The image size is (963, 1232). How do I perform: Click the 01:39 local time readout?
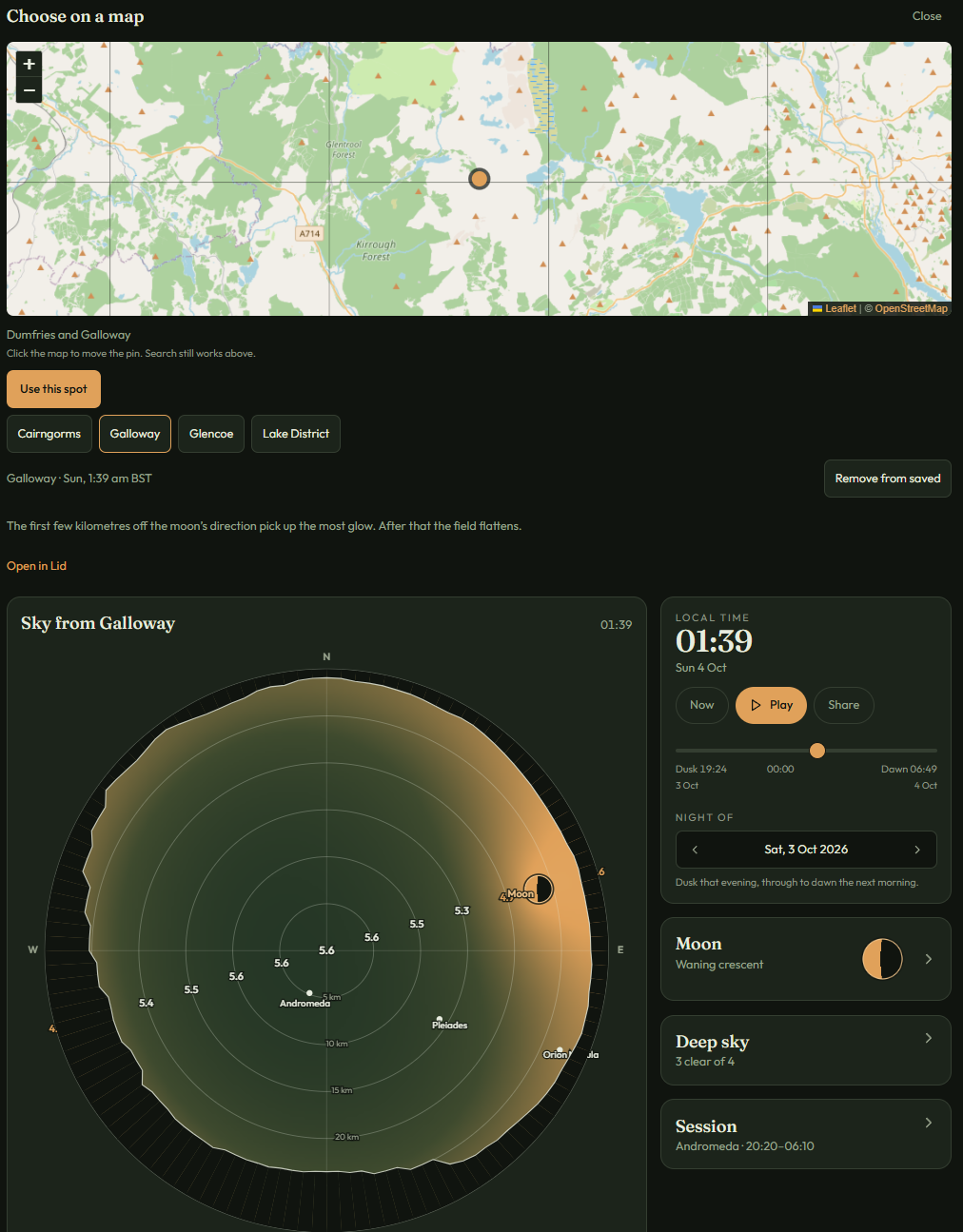coord(714,641)
